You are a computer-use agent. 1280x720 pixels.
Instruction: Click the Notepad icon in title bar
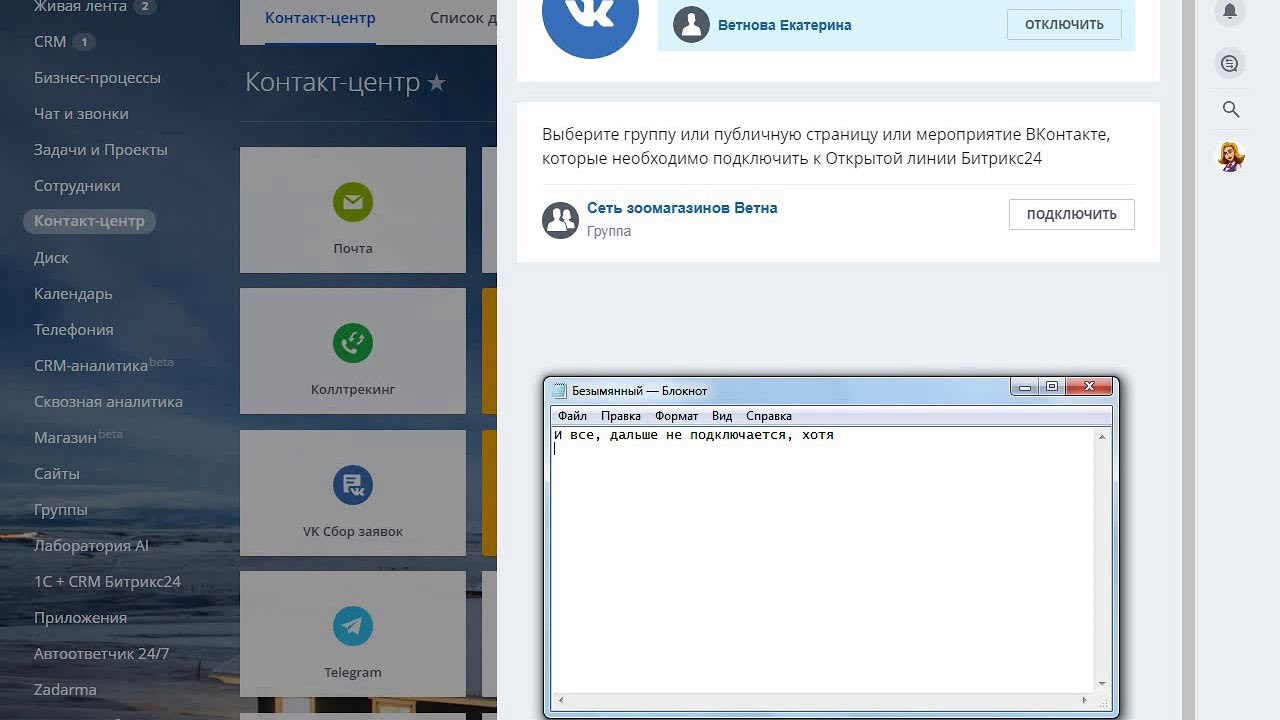(x=559, y=390)
